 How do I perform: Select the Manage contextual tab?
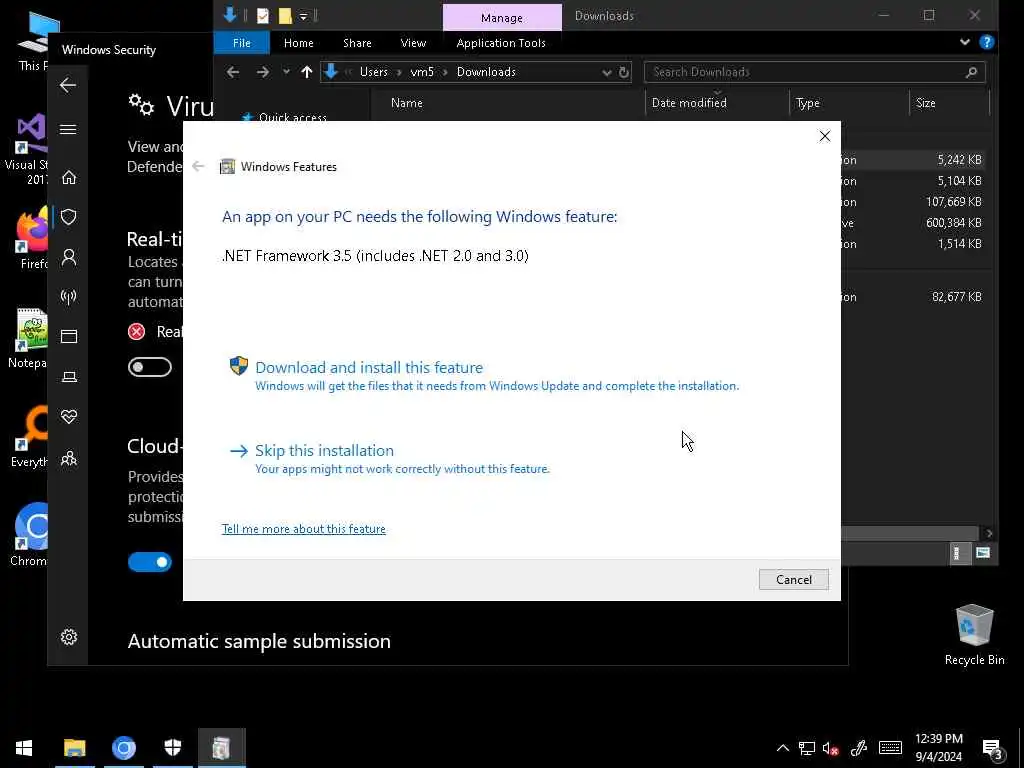[x=502, y=18]
